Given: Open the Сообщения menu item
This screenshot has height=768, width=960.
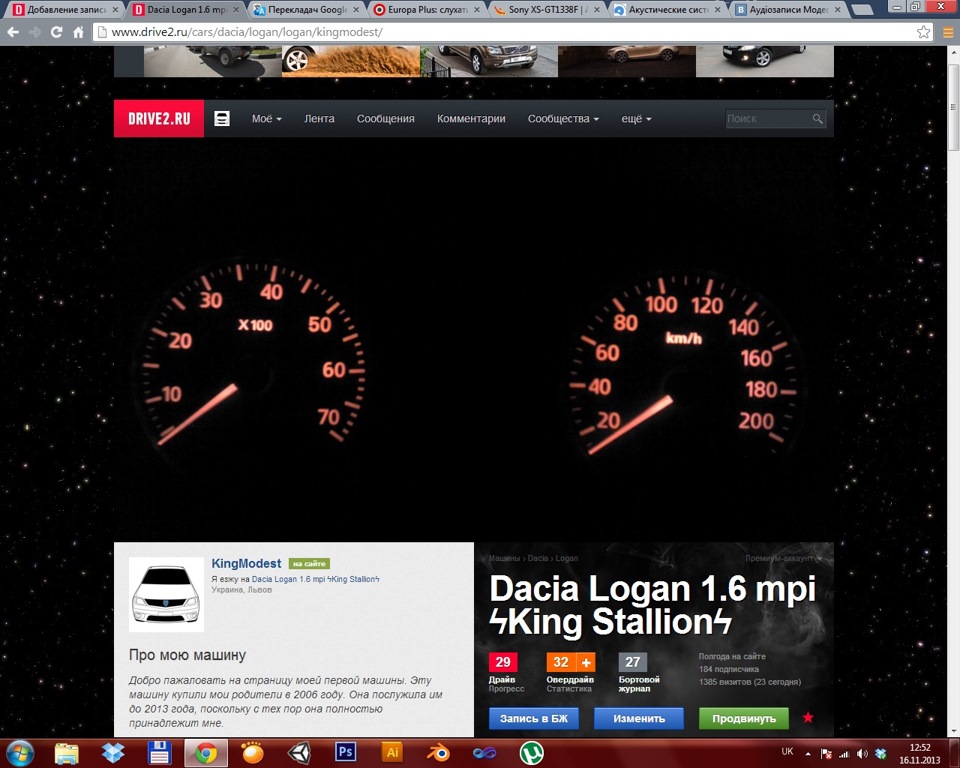Looking at the screenshot, I should (x=386, y=118).
